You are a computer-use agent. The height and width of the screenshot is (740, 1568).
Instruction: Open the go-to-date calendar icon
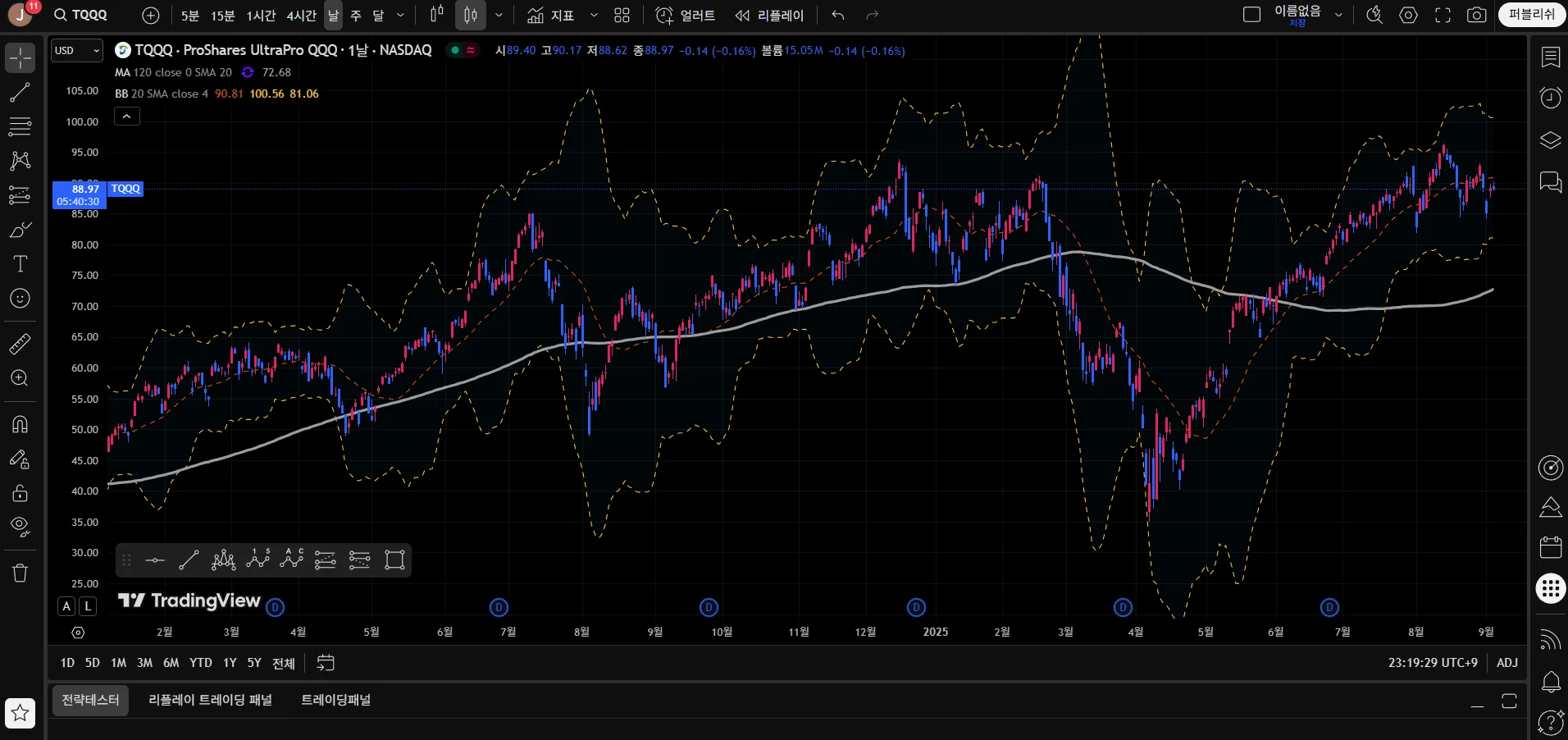[x=326, y=663]
